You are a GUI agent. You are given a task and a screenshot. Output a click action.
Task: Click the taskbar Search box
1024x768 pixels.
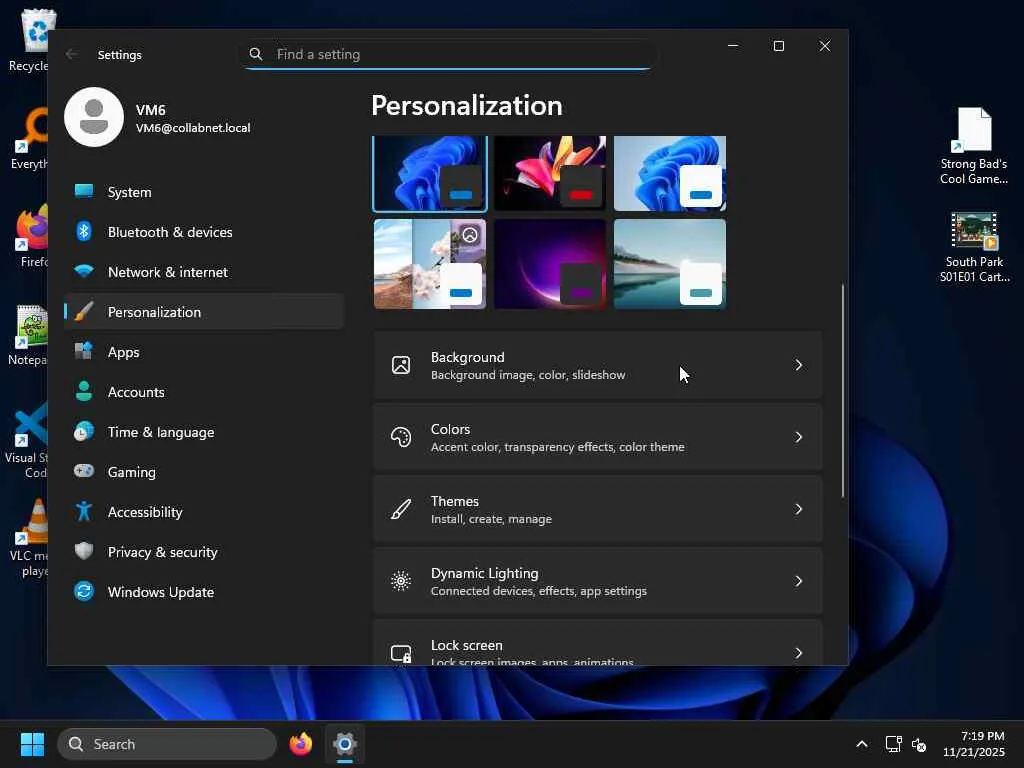click(167, 744)
